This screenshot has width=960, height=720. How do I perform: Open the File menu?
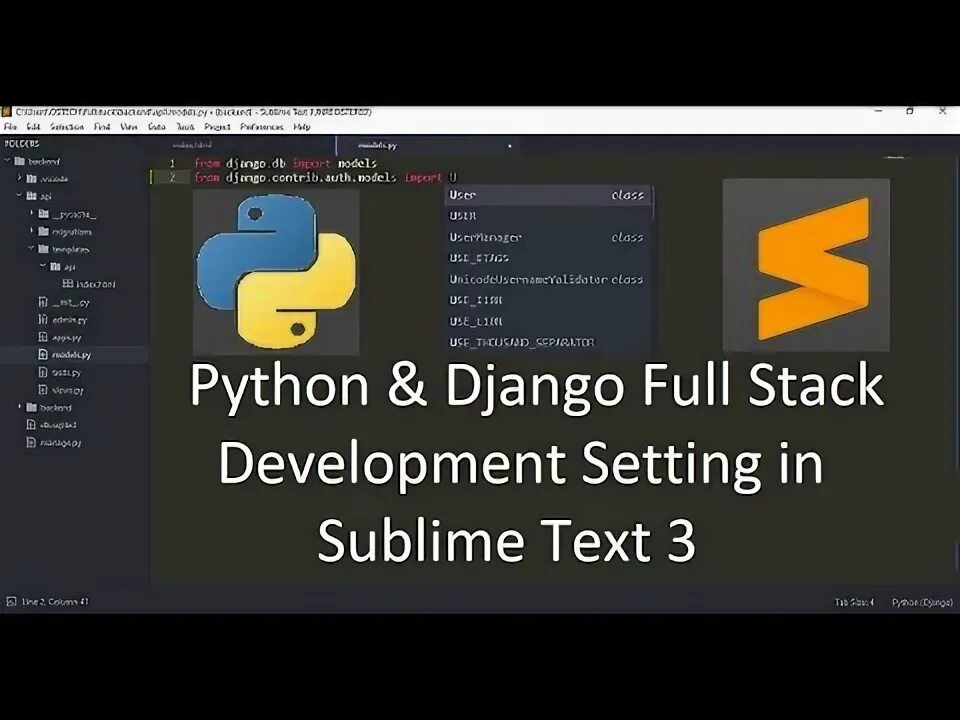(10, 127)
